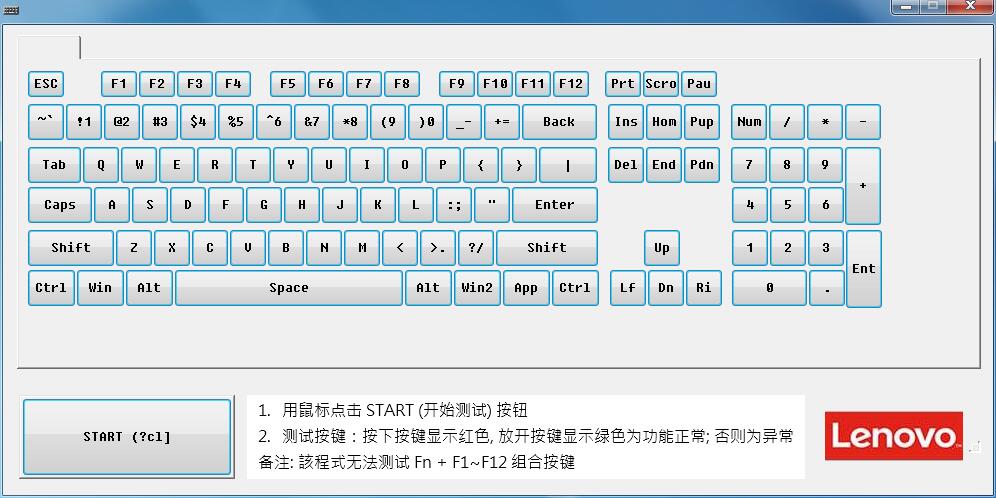Click the Del key button
Screen dimensions: 996x498
(626, 165)
